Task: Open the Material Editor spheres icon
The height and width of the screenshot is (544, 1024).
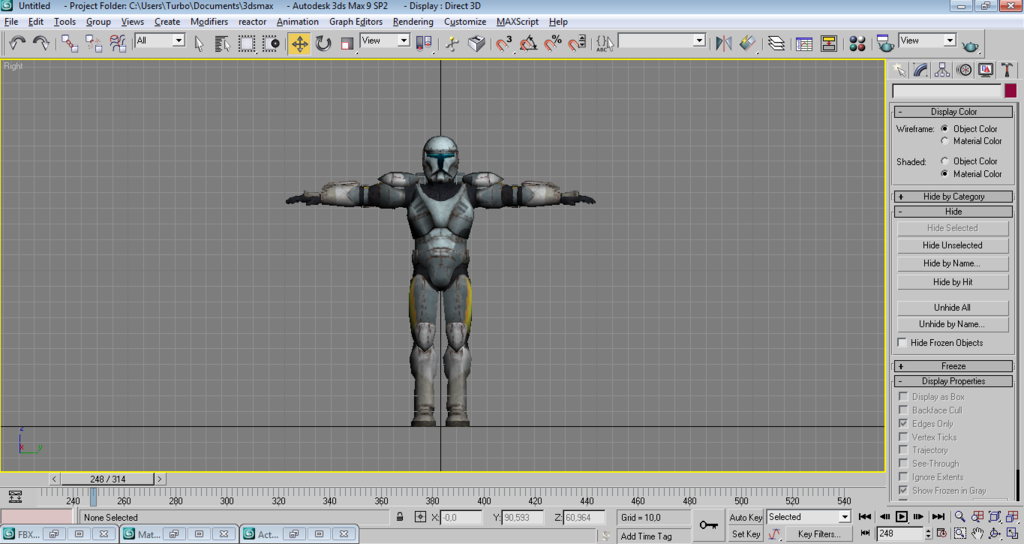Action: (857, 44)
